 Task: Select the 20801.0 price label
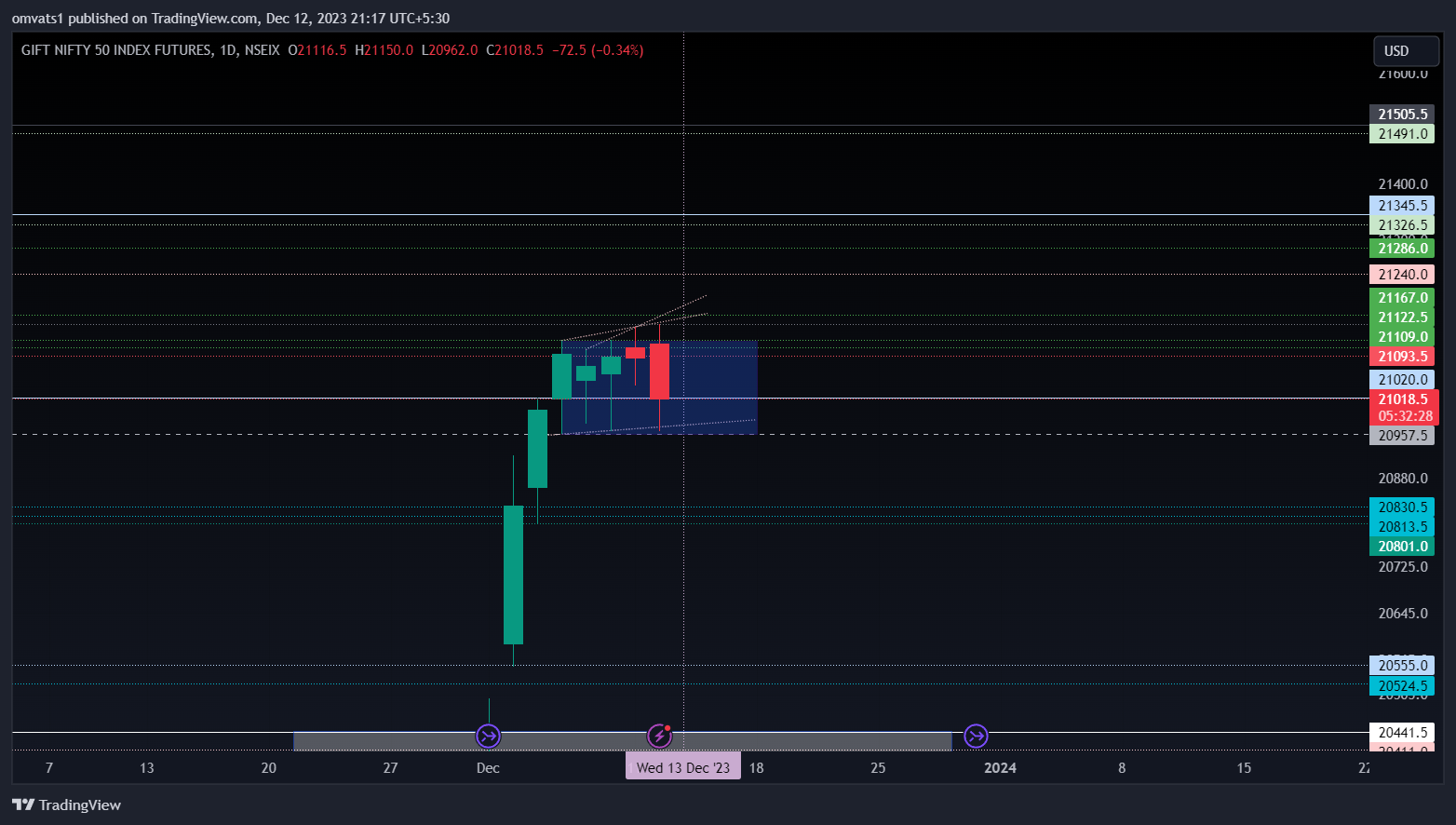coord(1402,547)
